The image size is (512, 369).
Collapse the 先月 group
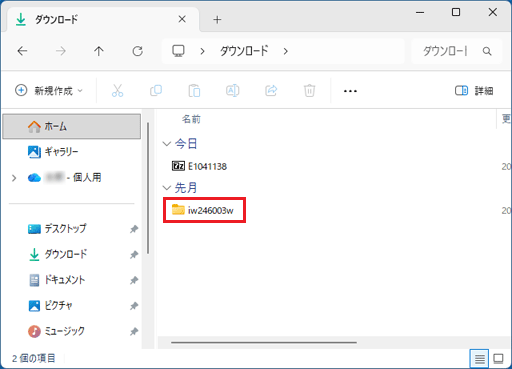[166, 188]
